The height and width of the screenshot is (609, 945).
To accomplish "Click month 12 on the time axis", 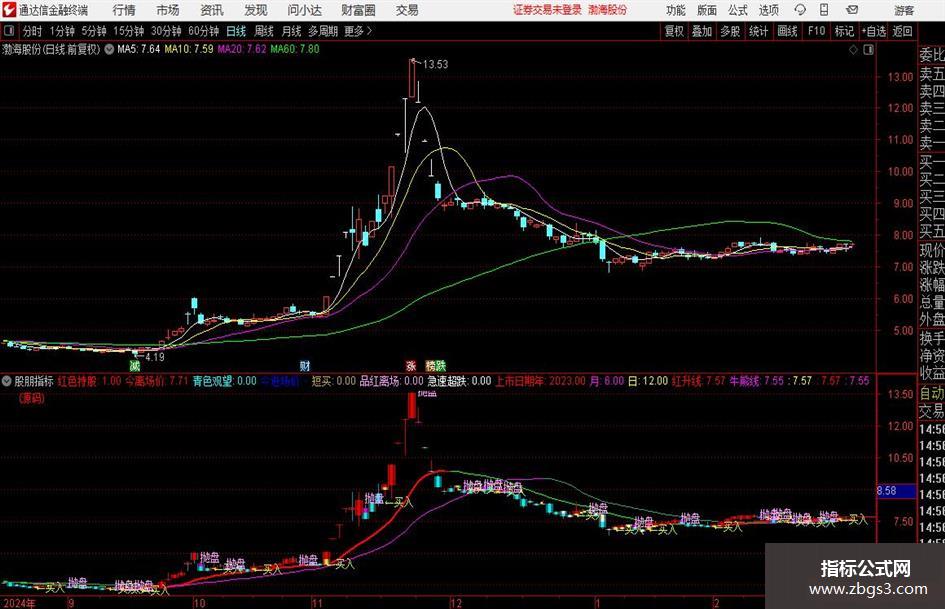I will coord(456,603).
